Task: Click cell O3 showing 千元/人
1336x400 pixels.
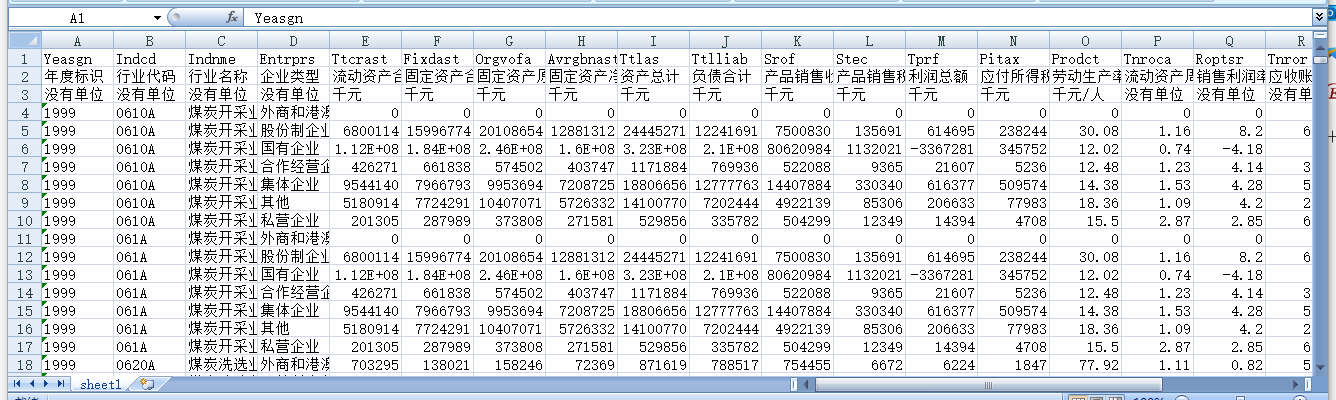Action: coord(1085,94)
